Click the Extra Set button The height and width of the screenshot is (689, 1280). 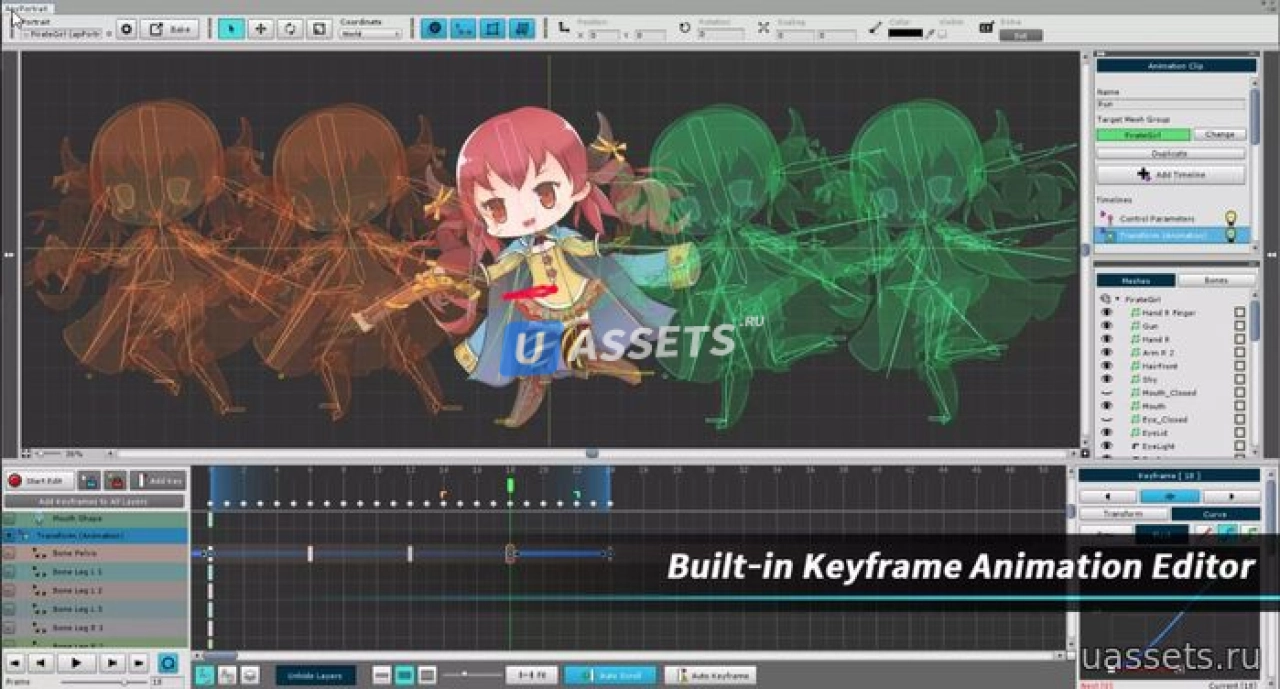coord(1021,35)
